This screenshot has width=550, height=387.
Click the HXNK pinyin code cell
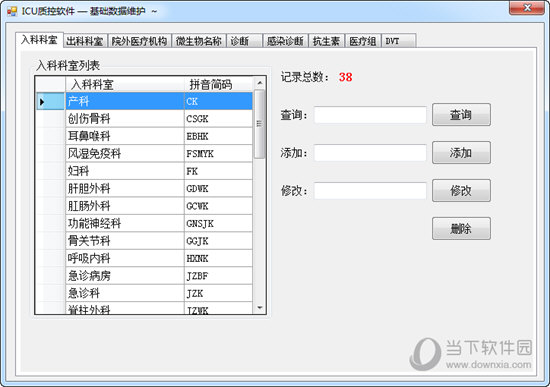pos(218,258)
